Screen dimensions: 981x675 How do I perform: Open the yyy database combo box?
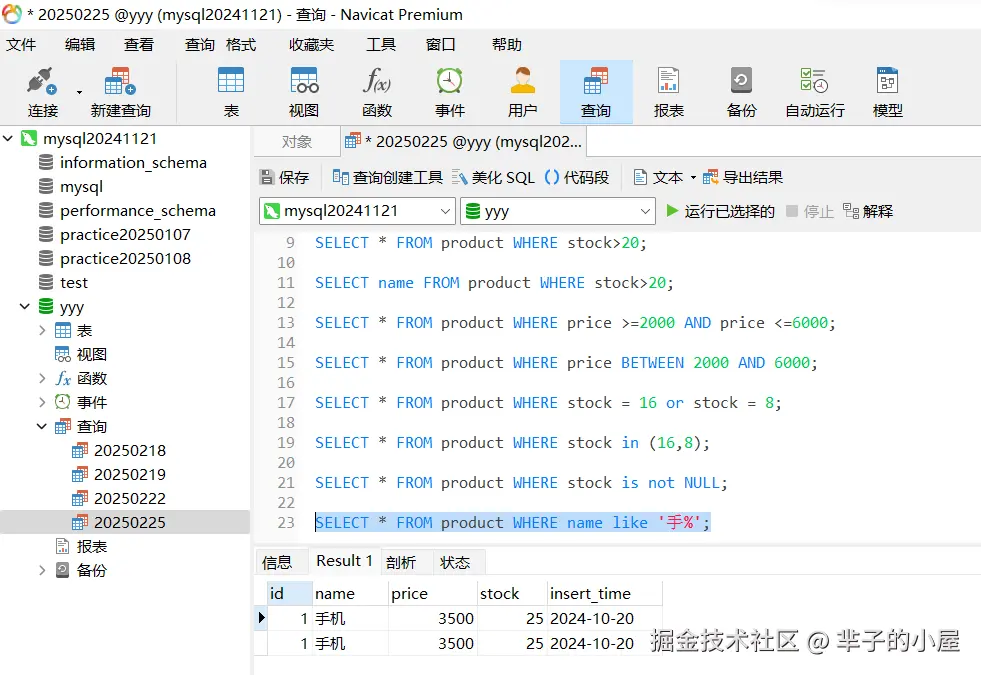pyautogui.click(x=557, y=211)
